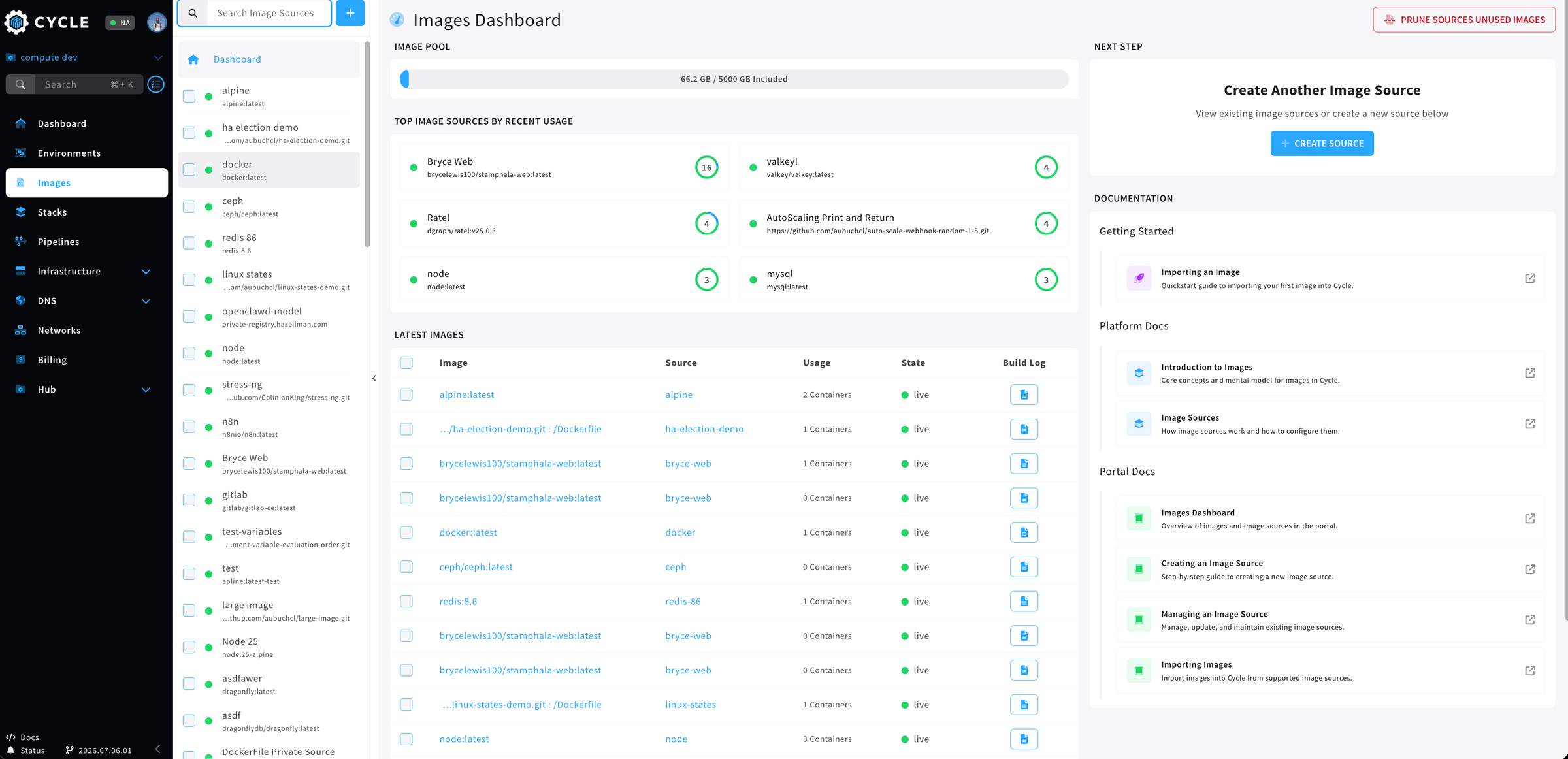Open Creating an Image Source external icon
The image size is (1568, 759).
[1530, 570]
